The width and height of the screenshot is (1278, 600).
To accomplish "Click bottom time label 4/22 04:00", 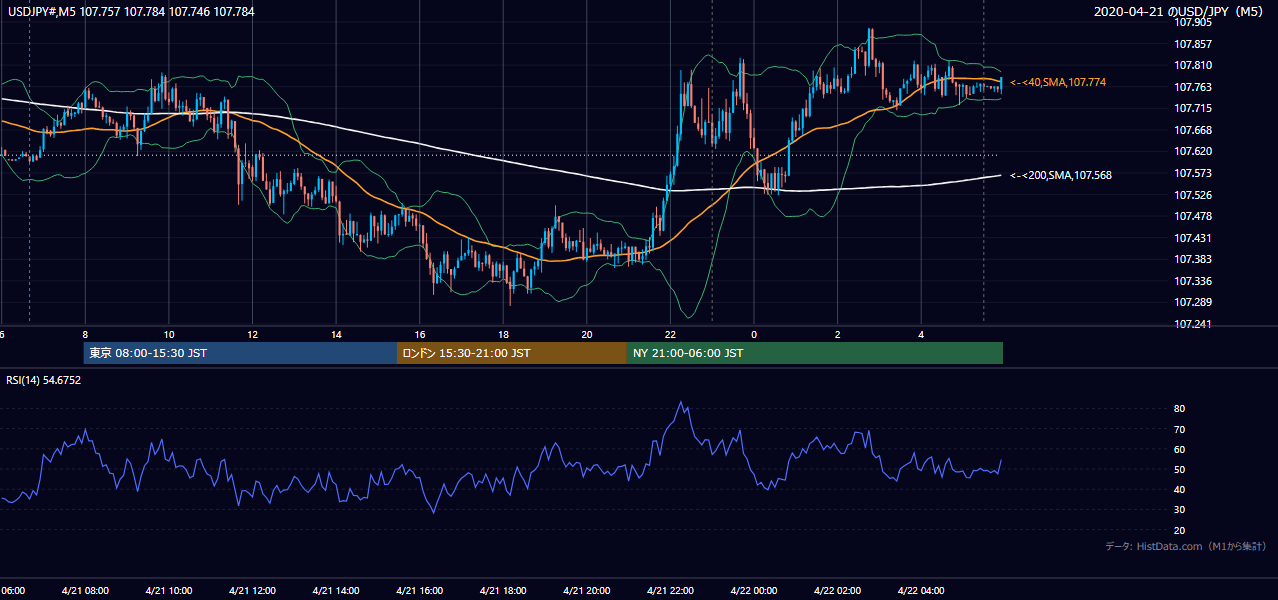I will click(920, 591).
